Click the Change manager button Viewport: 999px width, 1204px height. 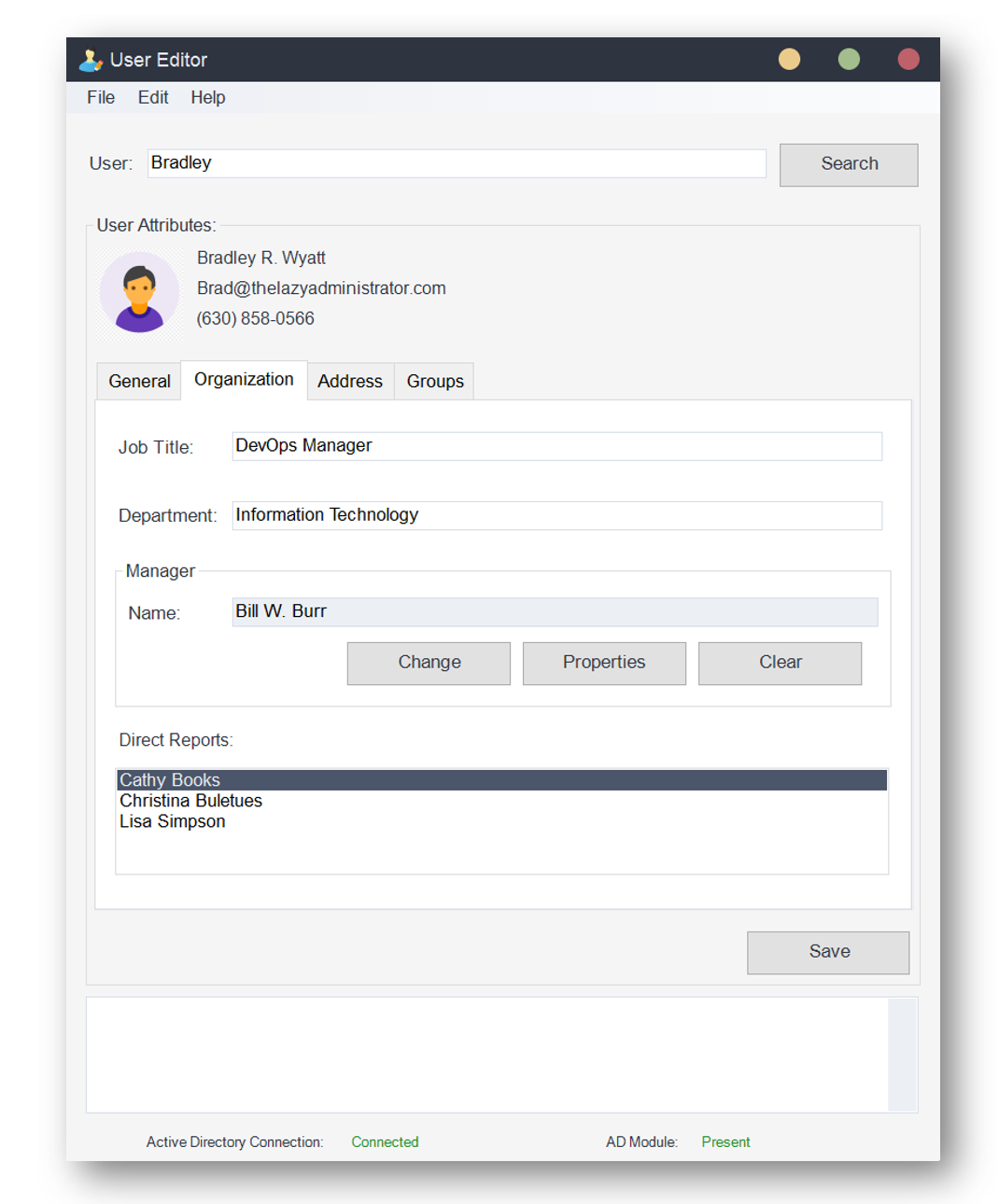click(429, 663)
